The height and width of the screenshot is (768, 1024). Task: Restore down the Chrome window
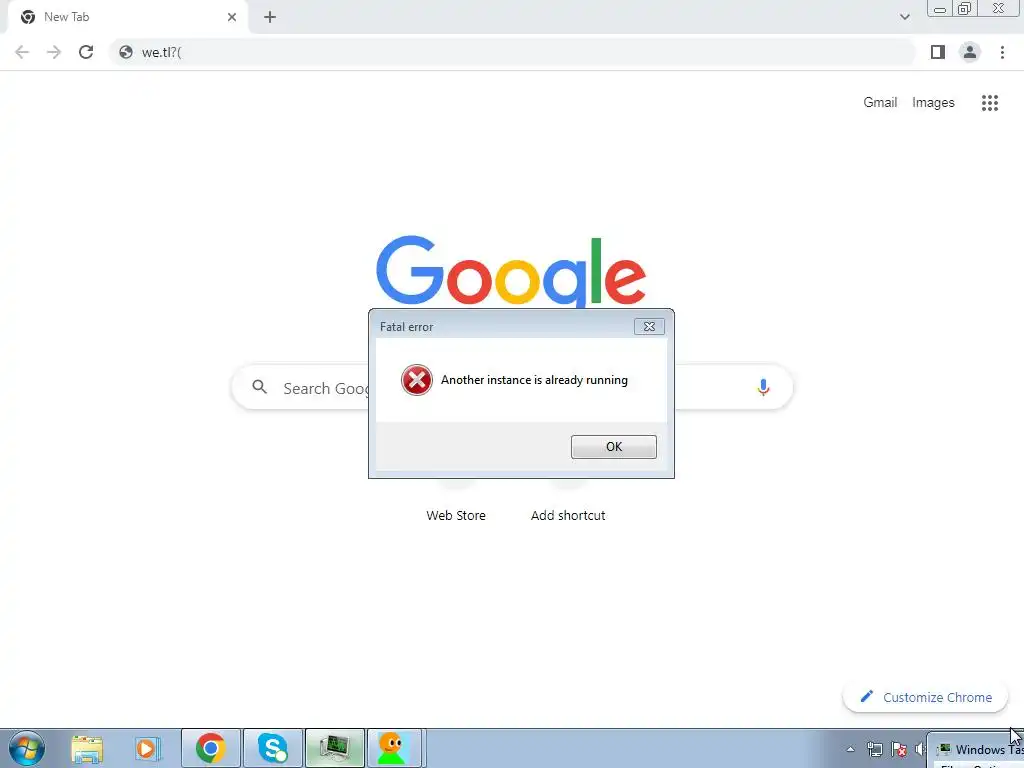click(964, 9)
